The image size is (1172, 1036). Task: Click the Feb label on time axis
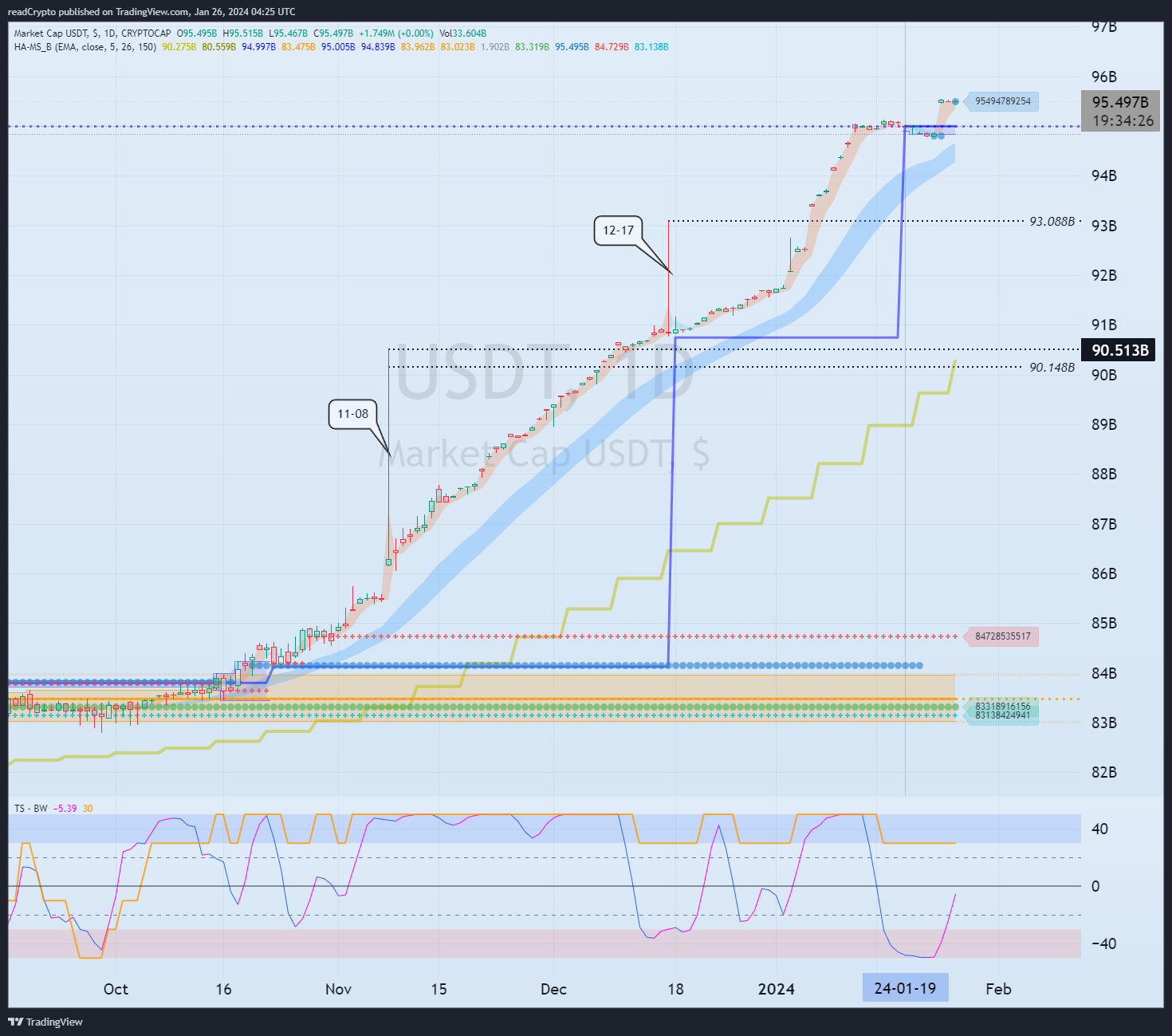[998, 989]
